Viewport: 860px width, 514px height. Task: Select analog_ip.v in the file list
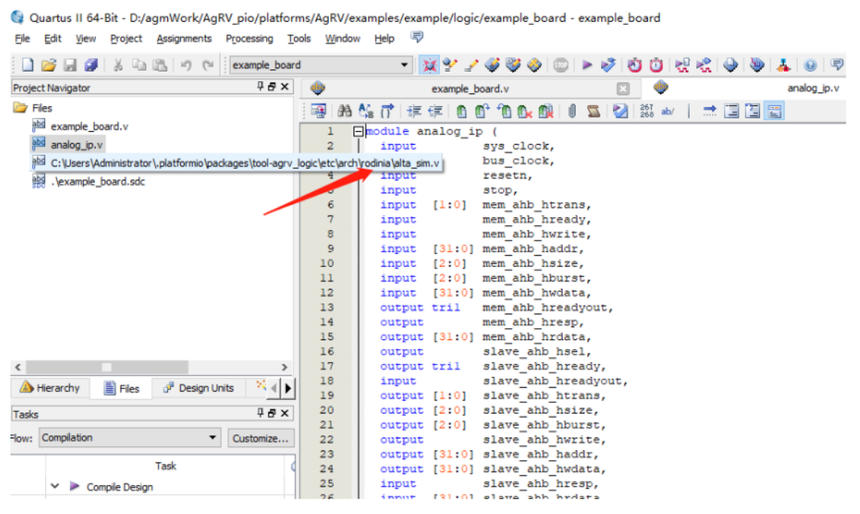point(68,145)
